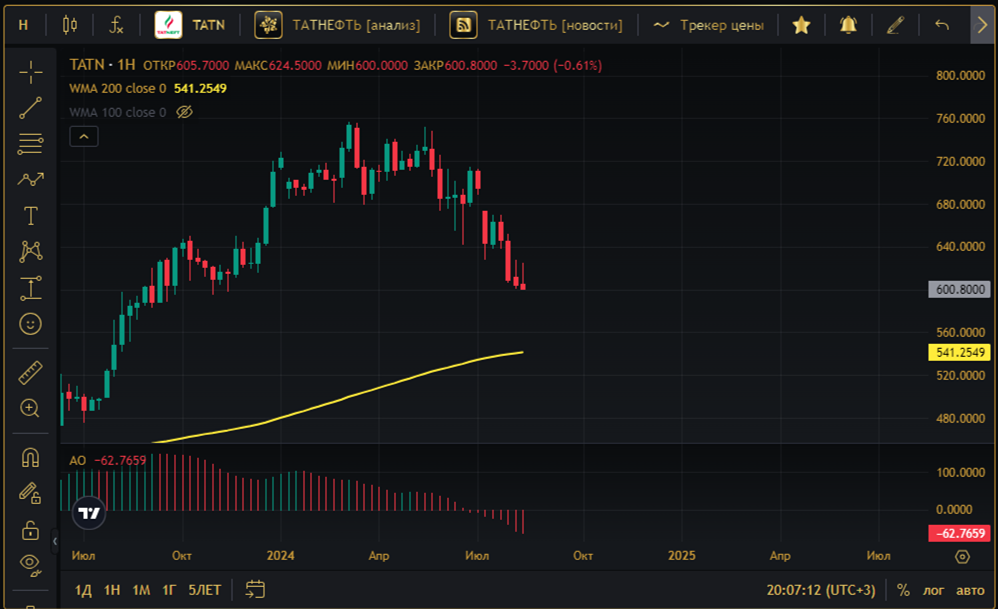Viewport: 998px width, 609px height.
Task: Open Трекер цены button
Action: [708, 25]
